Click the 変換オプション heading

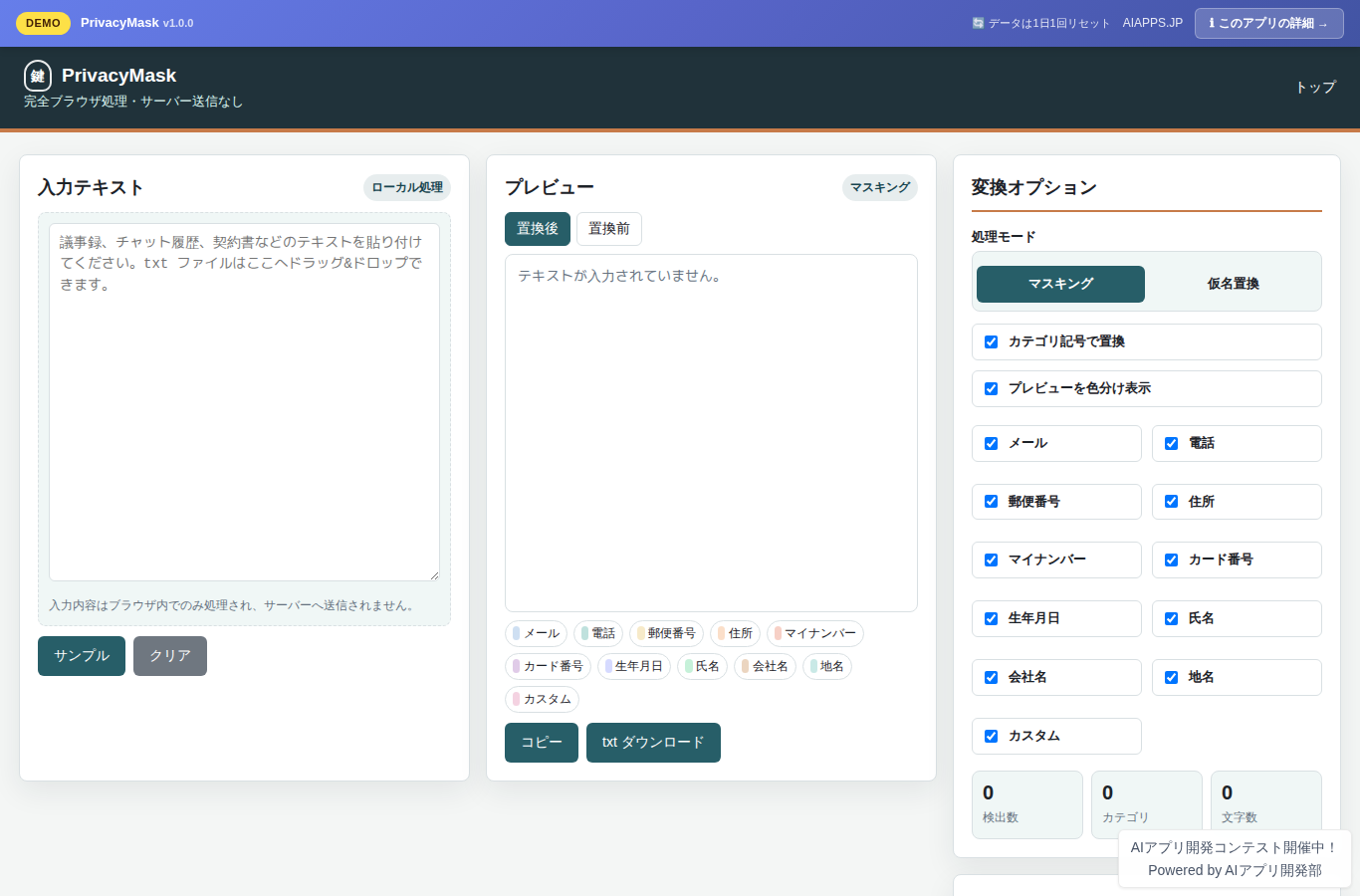point(1033,187)
